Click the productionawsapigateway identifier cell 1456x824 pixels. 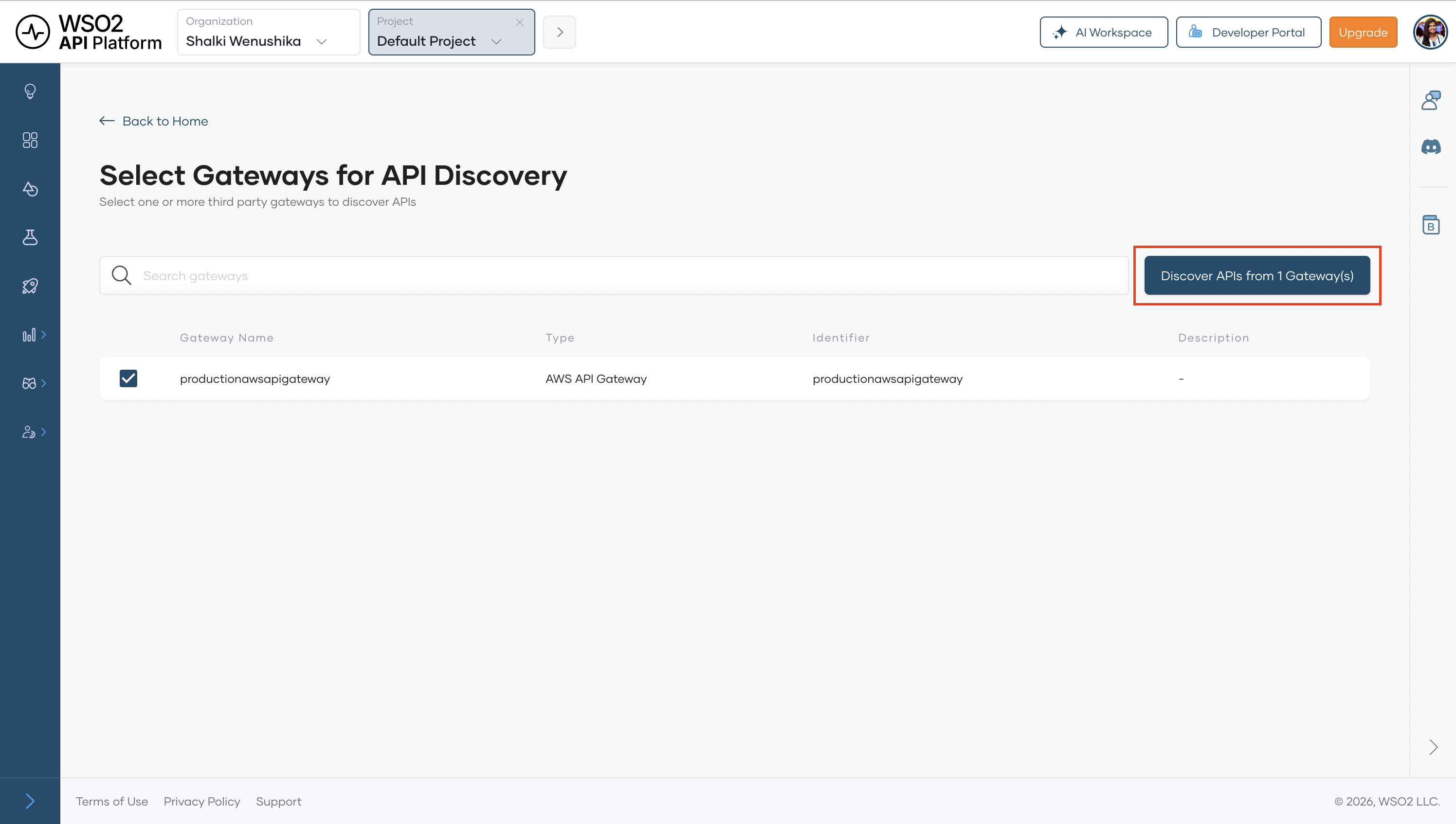pyautogui.click(x=887, y=378)
